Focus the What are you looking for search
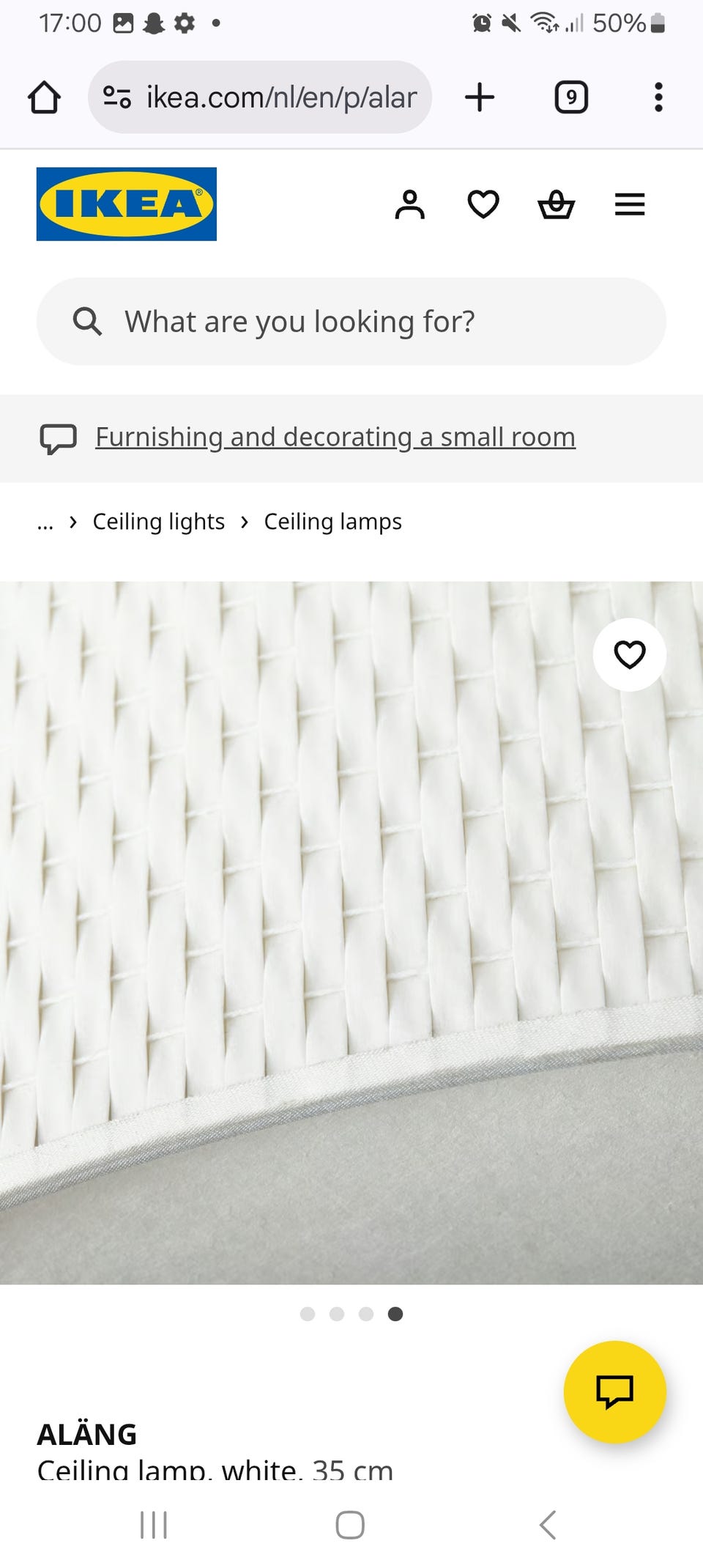 (351, 322)
